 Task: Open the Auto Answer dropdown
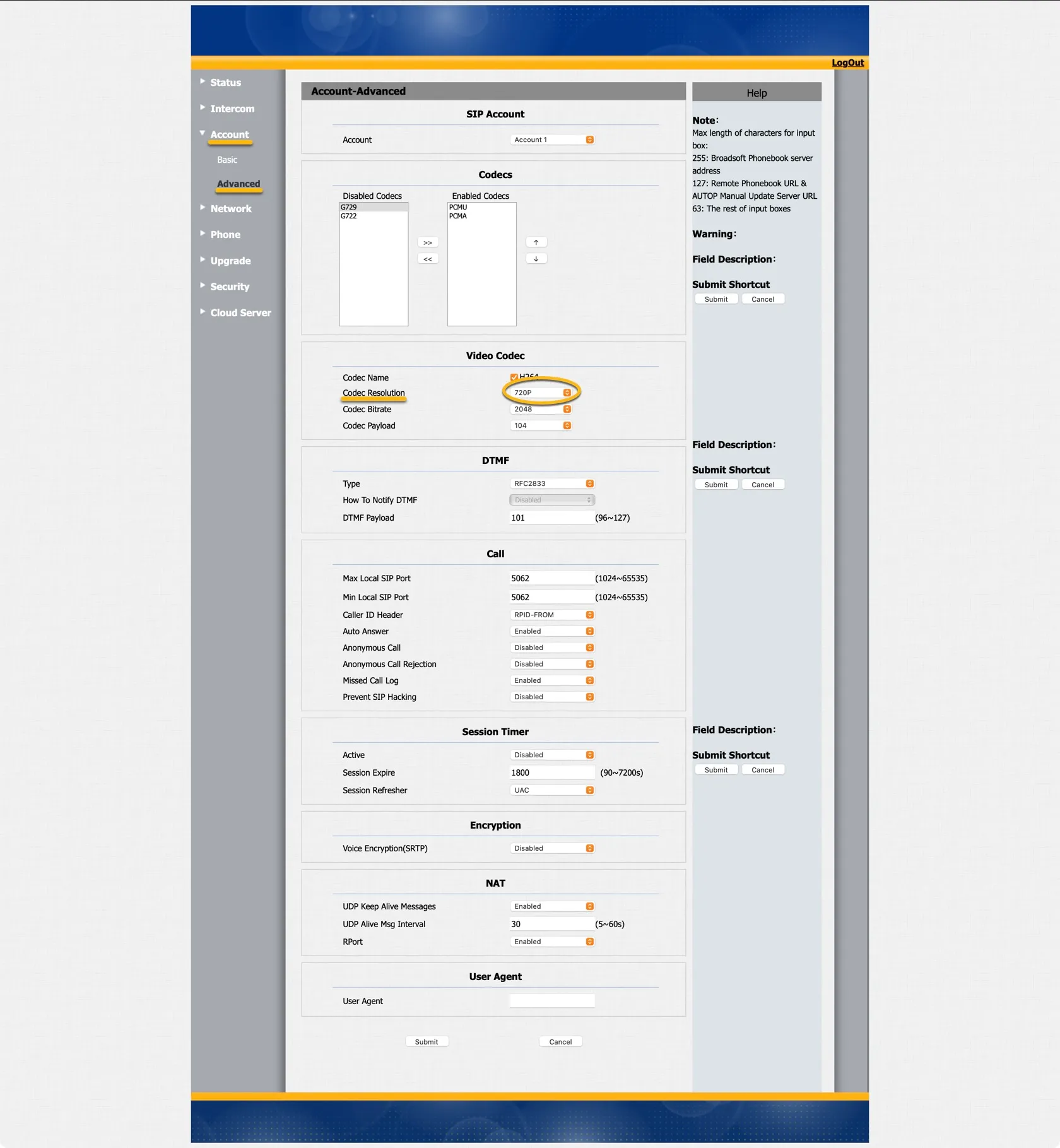(552, 631)
